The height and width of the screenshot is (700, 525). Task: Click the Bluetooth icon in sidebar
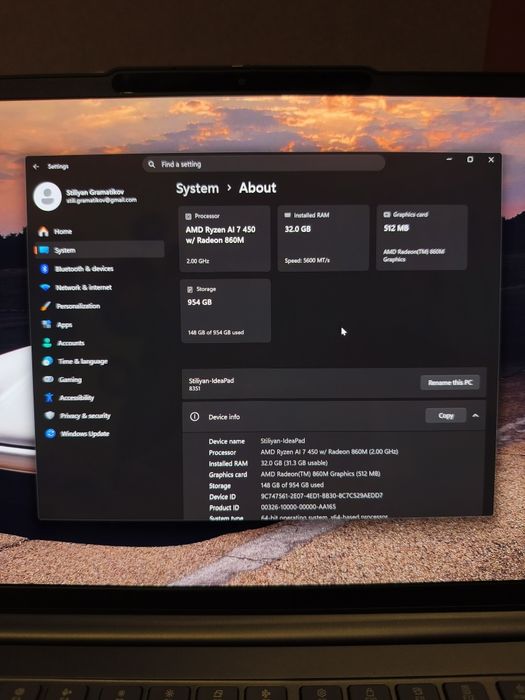[44, 269]
